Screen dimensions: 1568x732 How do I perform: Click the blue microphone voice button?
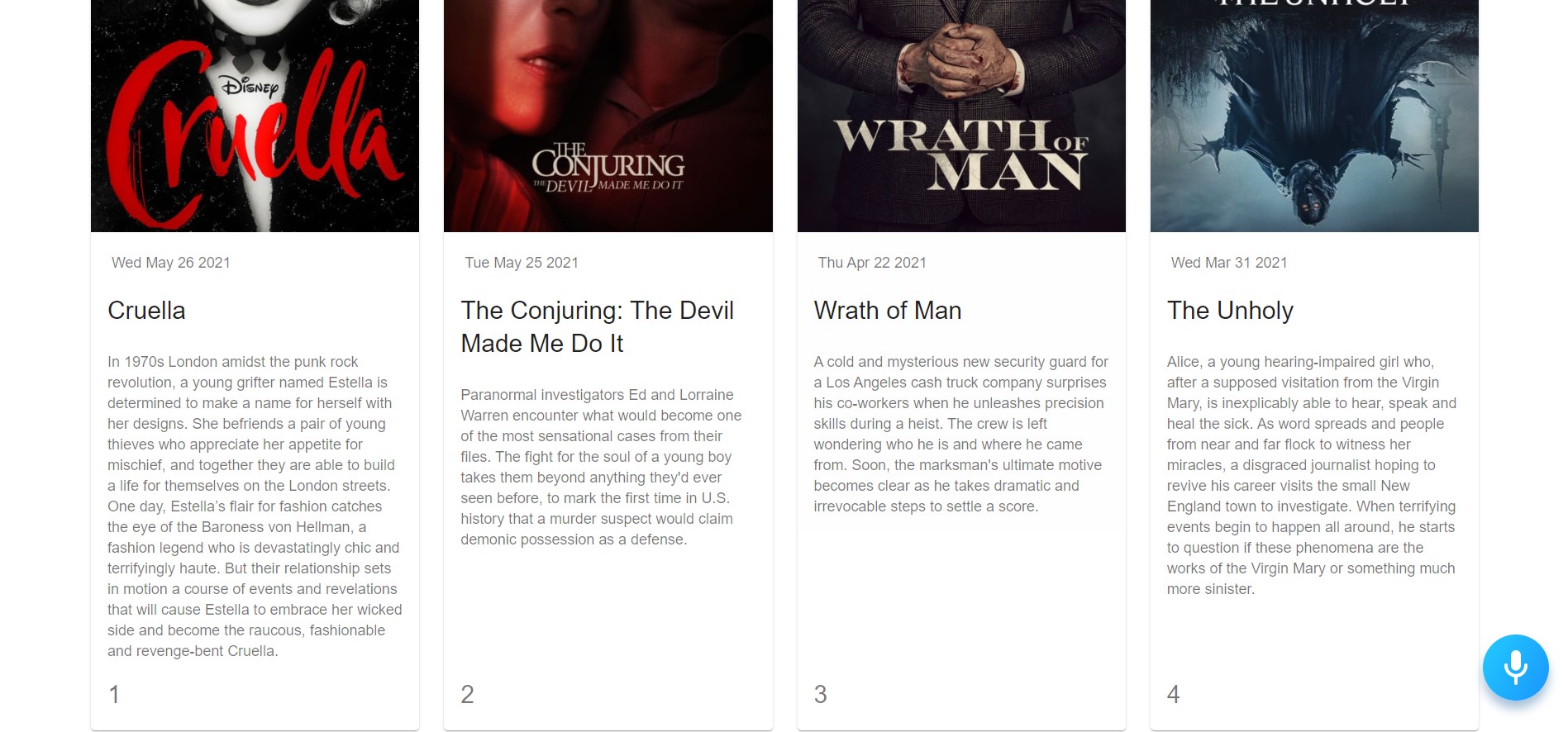[1515, 668]
